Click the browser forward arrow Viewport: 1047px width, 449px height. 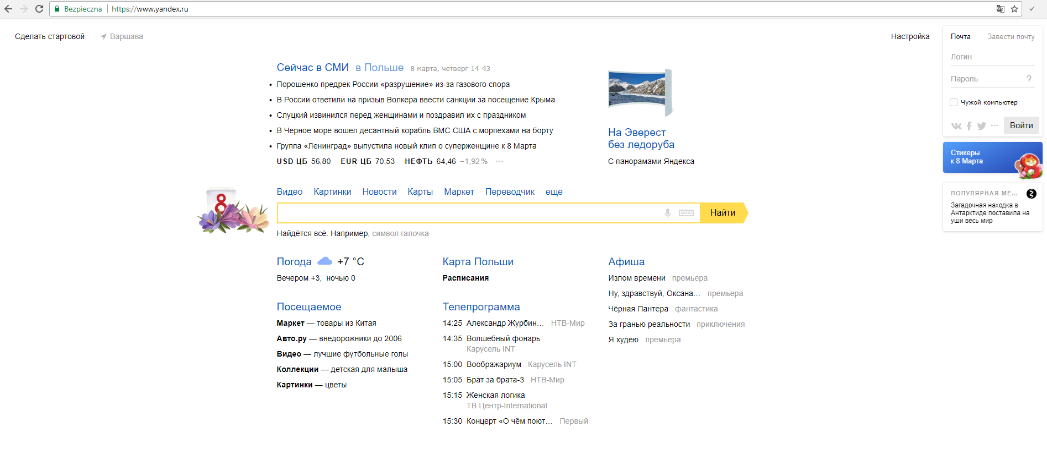click(24, 9)
